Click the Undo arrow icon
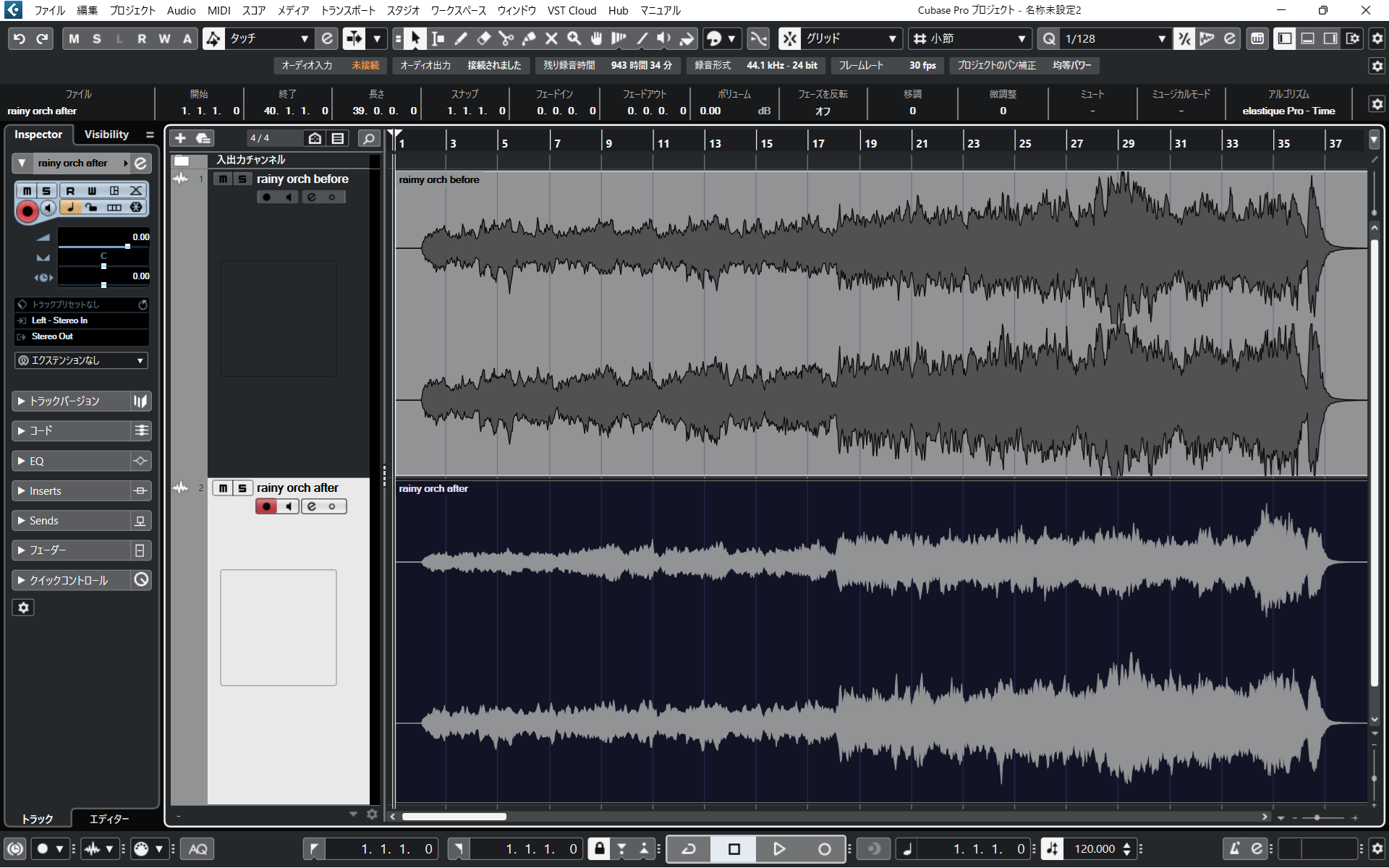The width and height of the screenshot is (1389, 868). (x=20, y=38)
